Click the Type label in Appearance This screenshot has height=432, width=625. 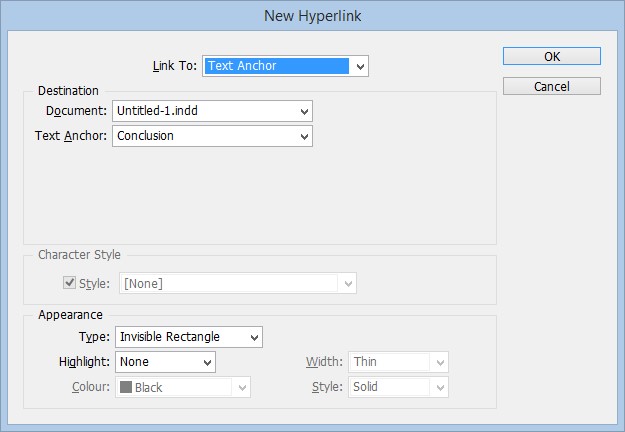pos(94,337)
